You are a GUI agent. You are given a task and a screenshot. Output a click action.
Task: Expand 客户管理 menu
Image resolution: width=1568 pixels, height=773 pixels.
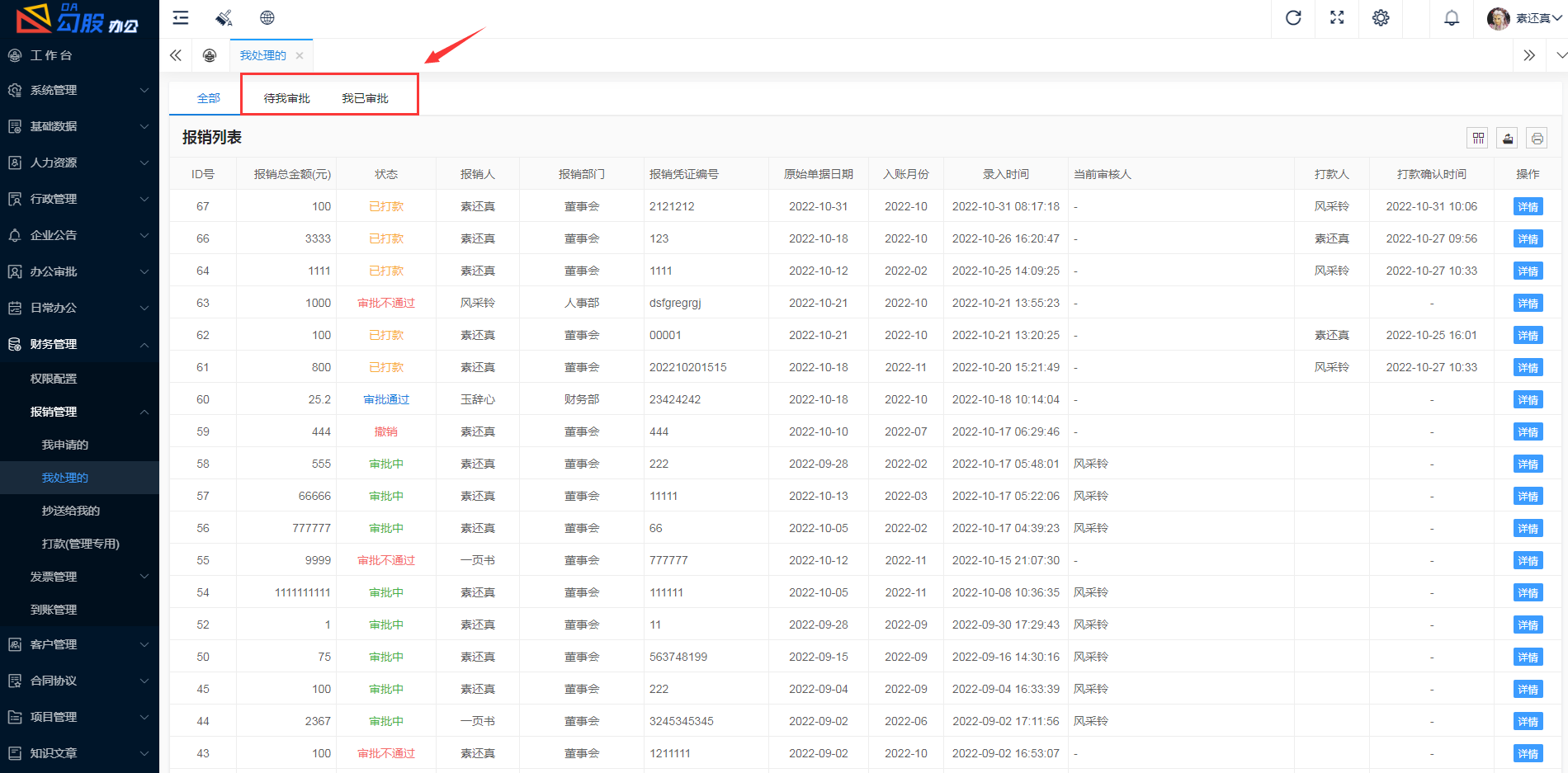pyautogui.click(x=79, y=644)
